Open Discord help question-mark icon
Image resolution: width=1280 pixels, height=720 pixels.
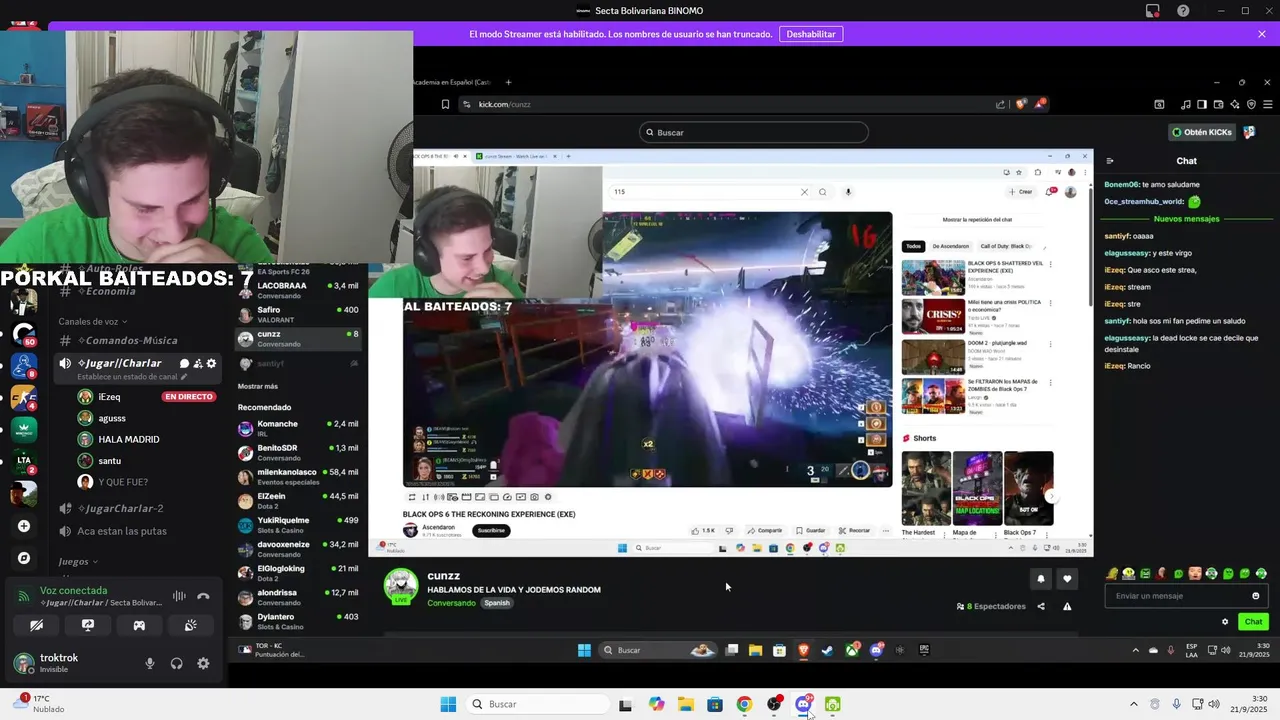point(1184,11)
